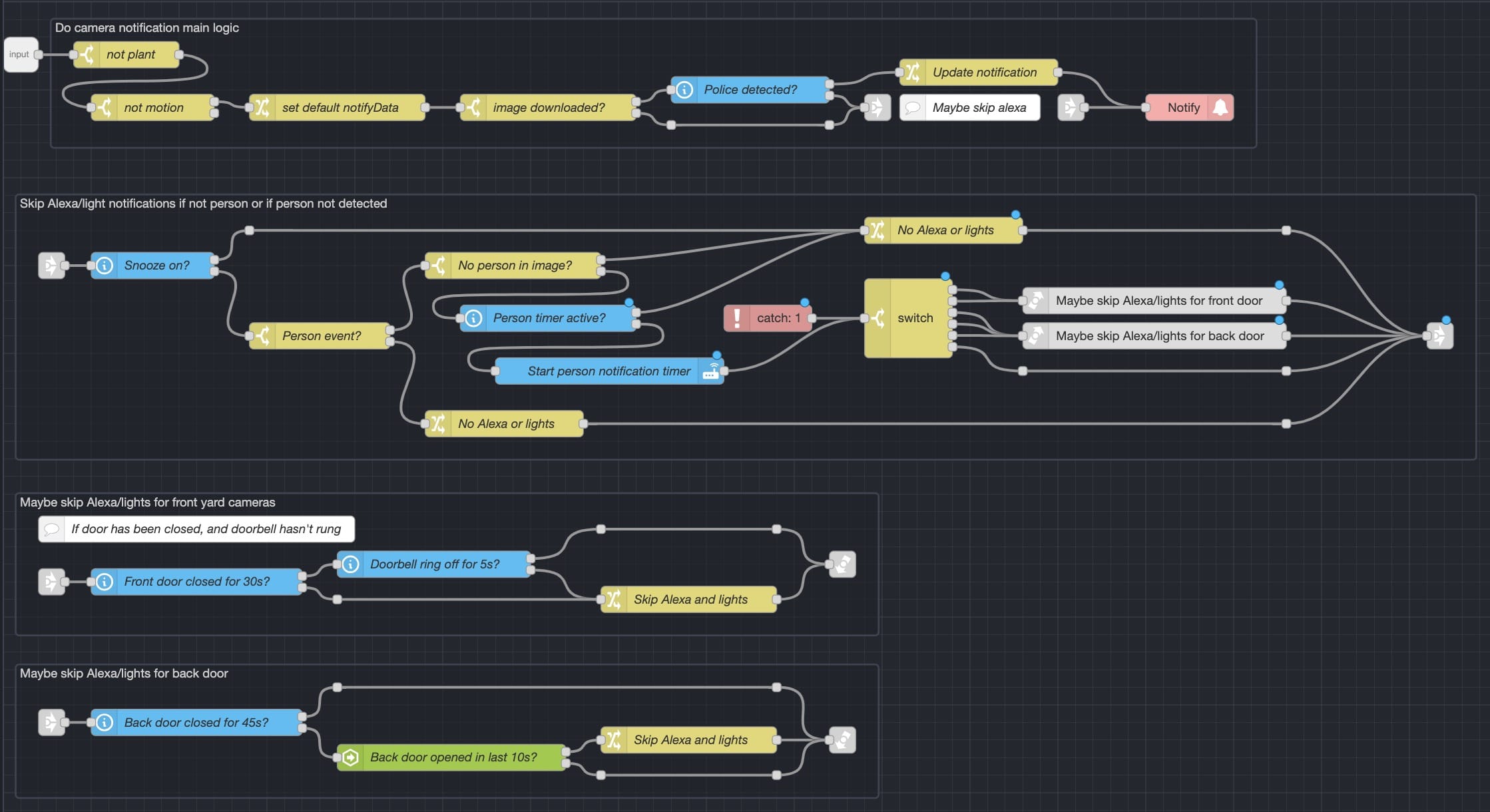Click info icon on Police detected? node
Viewport: 1490px width, 812px height.
coord(684,90)
